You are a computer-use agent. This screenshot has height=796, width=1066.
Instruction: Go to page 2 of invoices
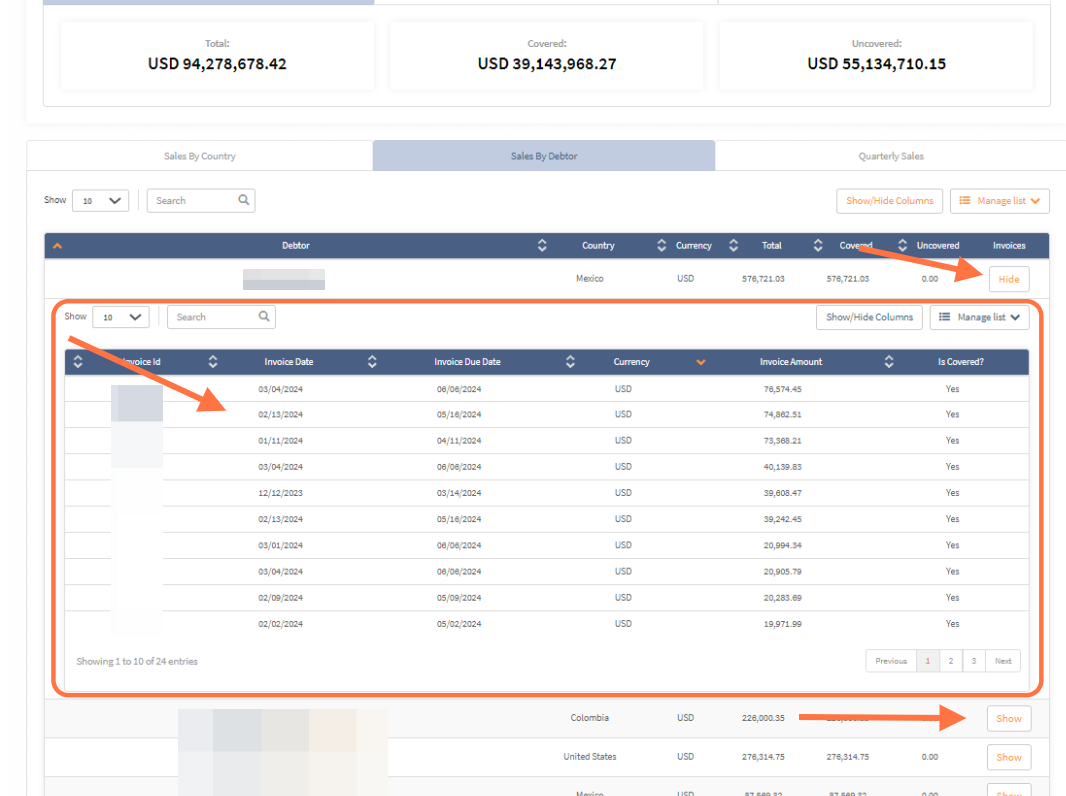(951, 661)
